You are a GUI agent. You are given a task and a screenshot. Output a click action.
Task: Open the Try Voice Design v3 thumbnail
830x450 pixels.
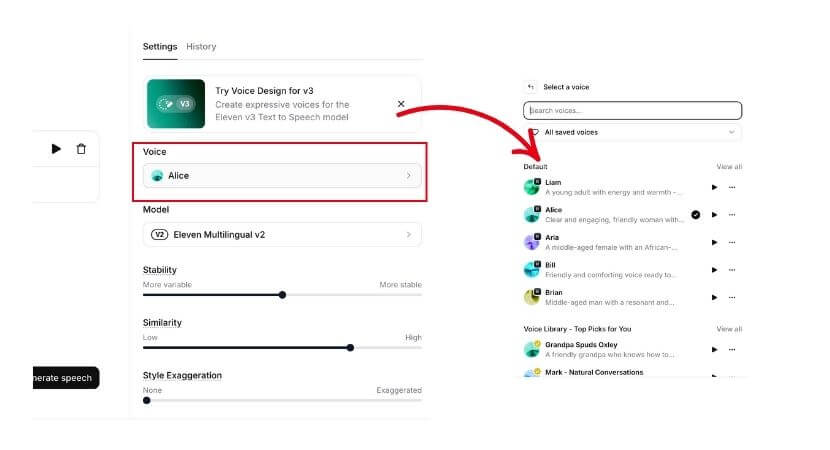pyautogui.click(x=176, y=104)
